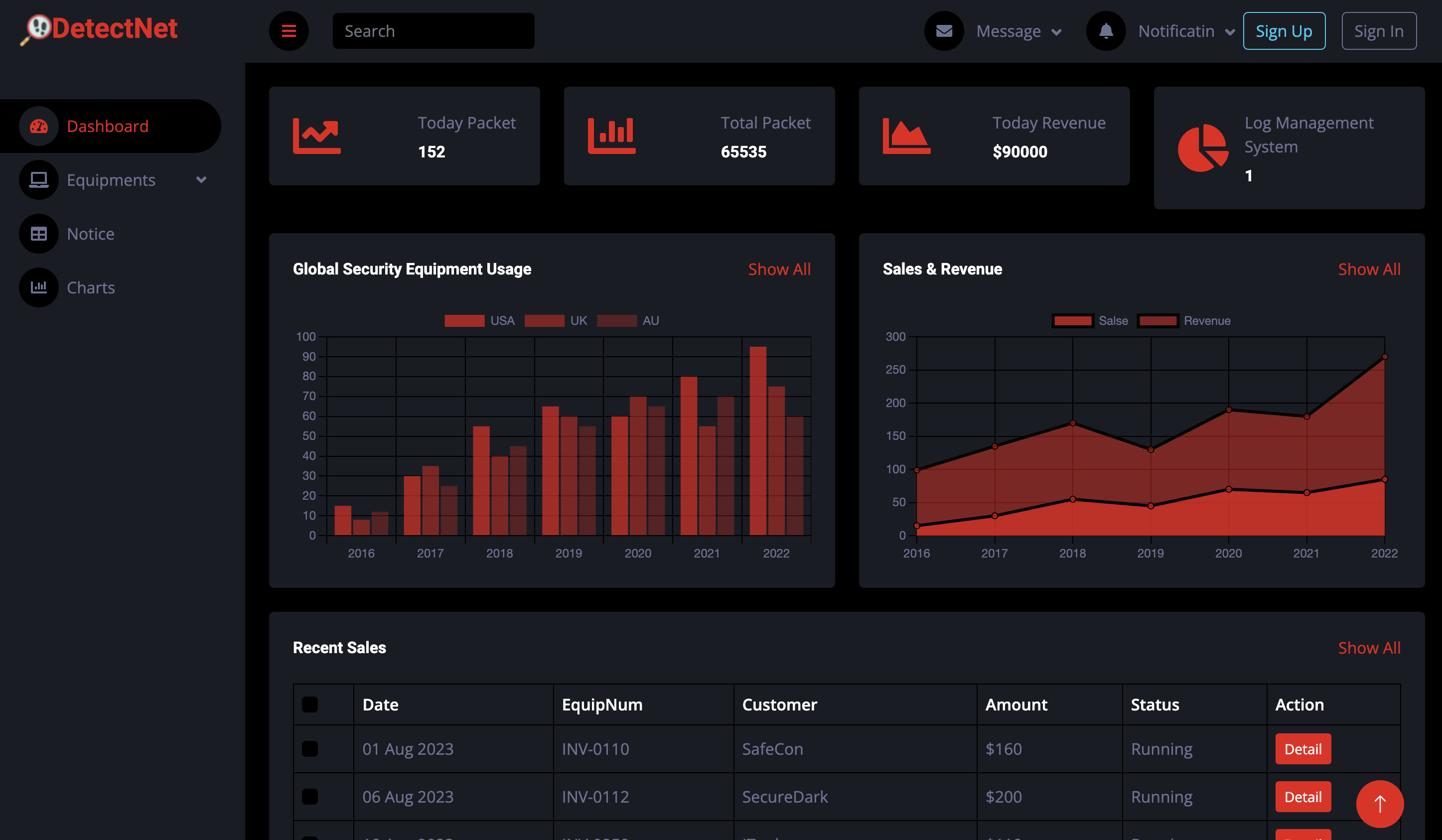Click the scroll-to-top arrow button

tap(1379, 803)
